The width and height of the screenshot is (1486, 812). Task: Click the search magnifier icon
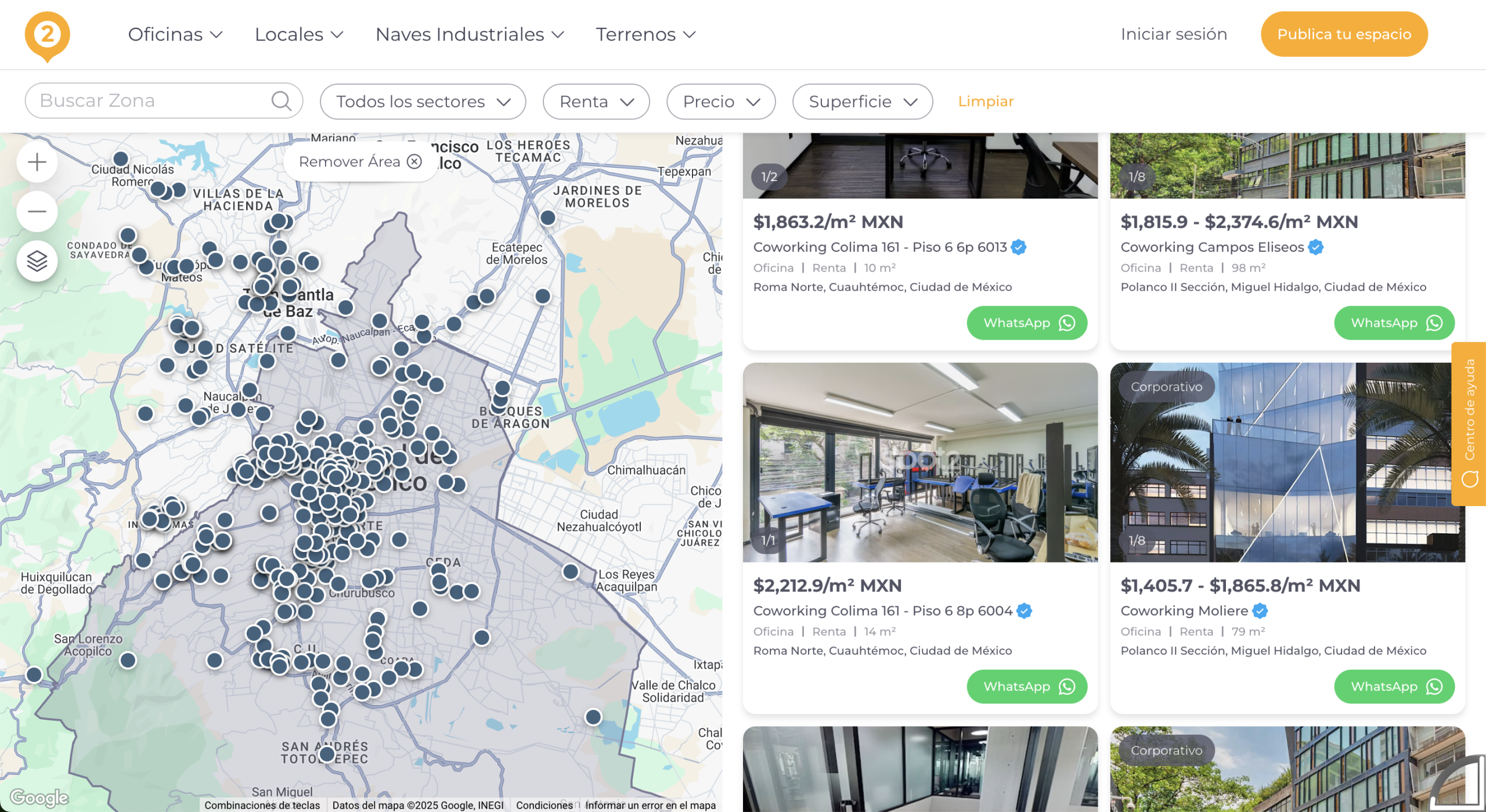[x=282, y=101]
